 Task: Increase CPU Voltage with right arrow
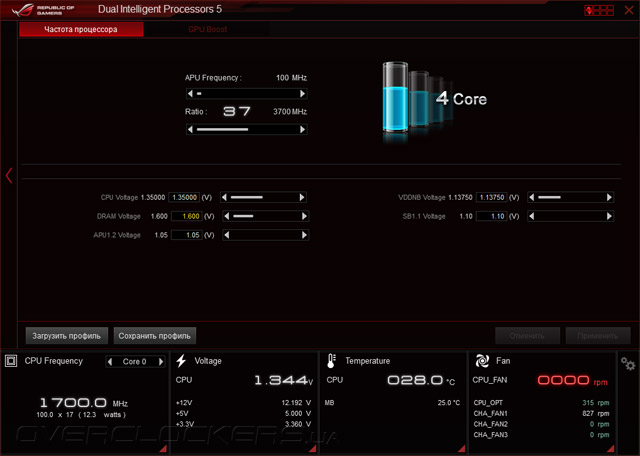302,197
